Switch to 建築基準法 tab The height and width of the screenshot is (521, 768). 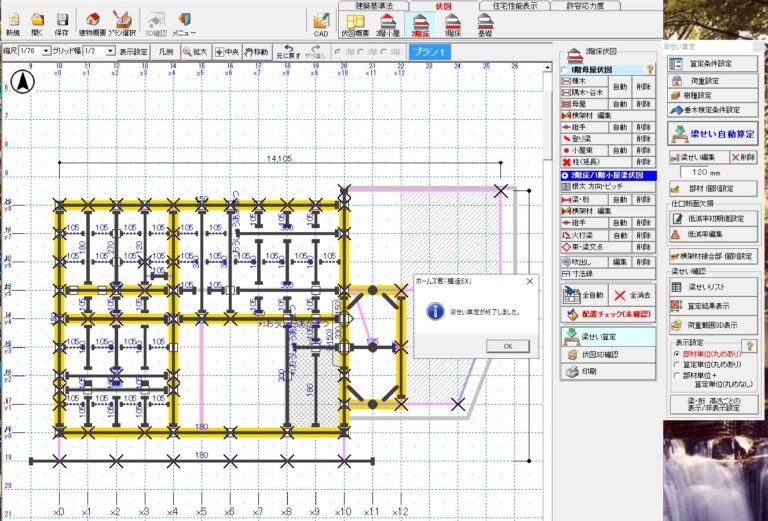tap(374, 5)
